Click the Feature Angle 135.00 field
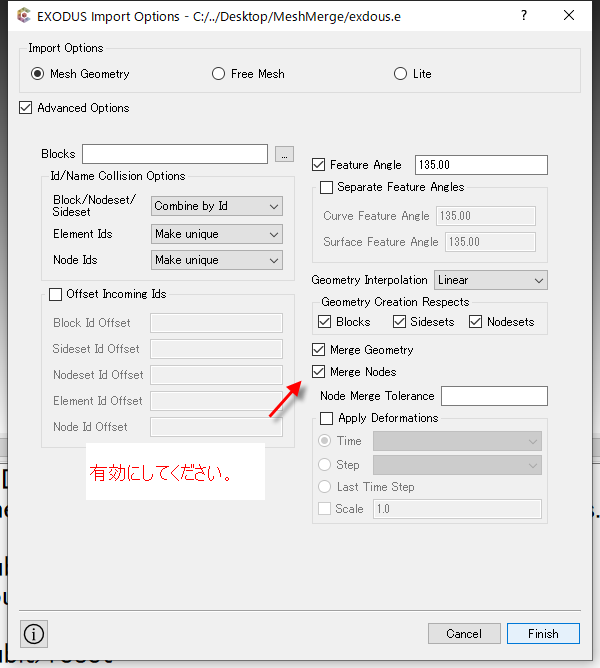Viewport: 600px width, 668px height. [x=482, y=165]
